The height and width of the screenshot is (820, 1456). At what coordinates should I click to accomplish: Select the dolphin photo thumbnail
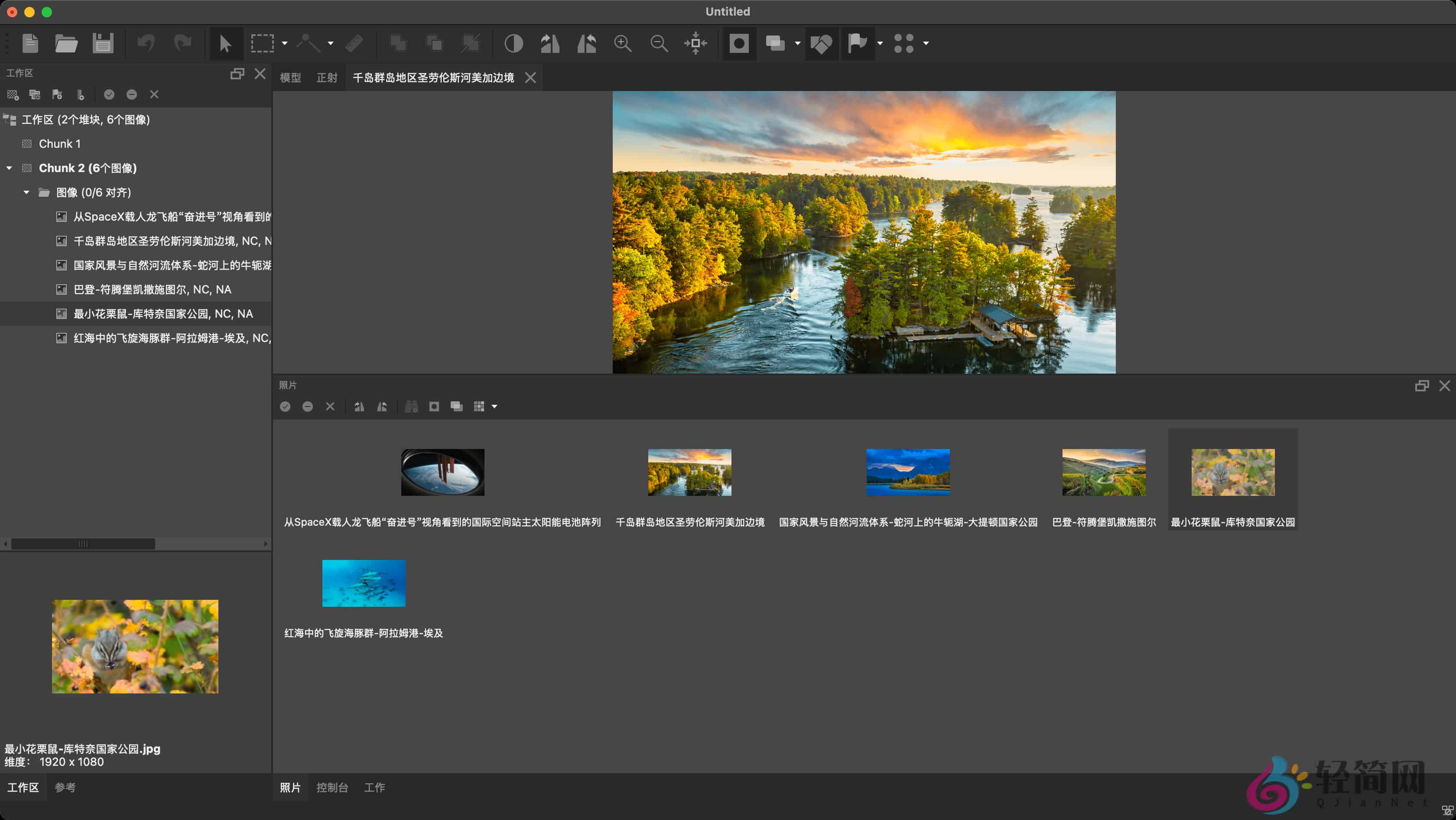[x=364, y=583]
